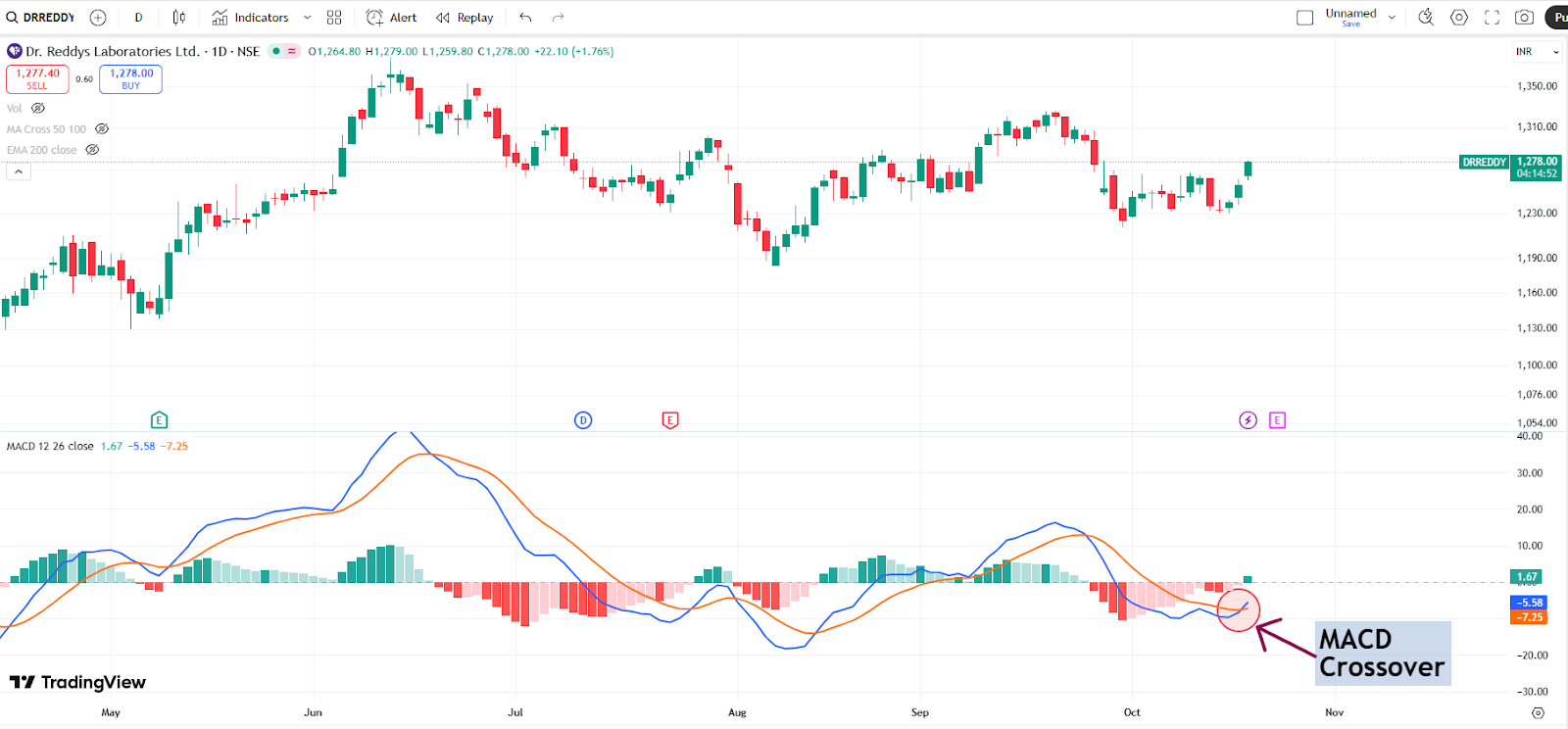Image resolution: width=1568 pixels, height=729 pixels.
Task: Open the Indicators menu
Action: (x=251, y=18)
